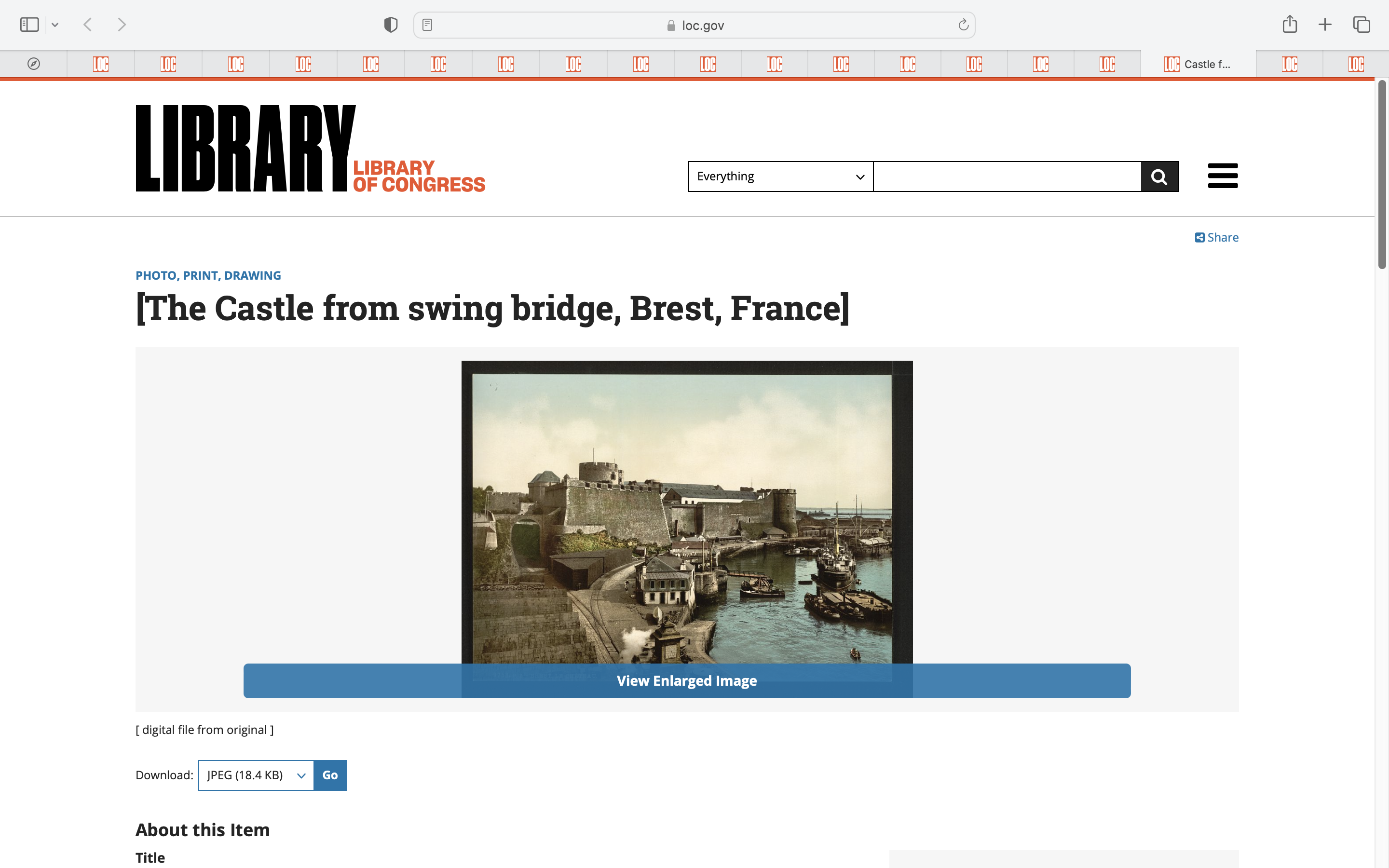Open the hamburger main menu
This screenshot has height=868, width=1389.
1223,176
